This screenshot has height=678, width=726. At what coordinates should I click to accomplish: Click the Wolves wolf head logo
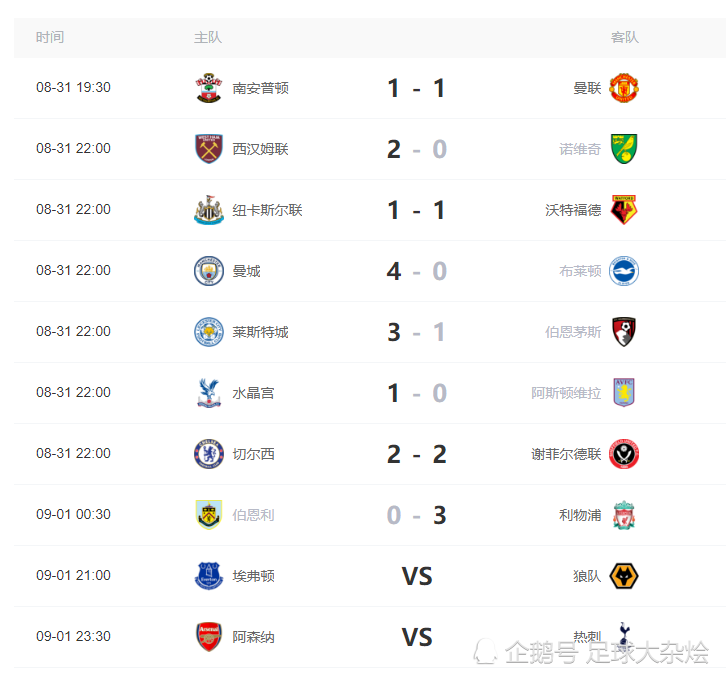click(624, 576)
